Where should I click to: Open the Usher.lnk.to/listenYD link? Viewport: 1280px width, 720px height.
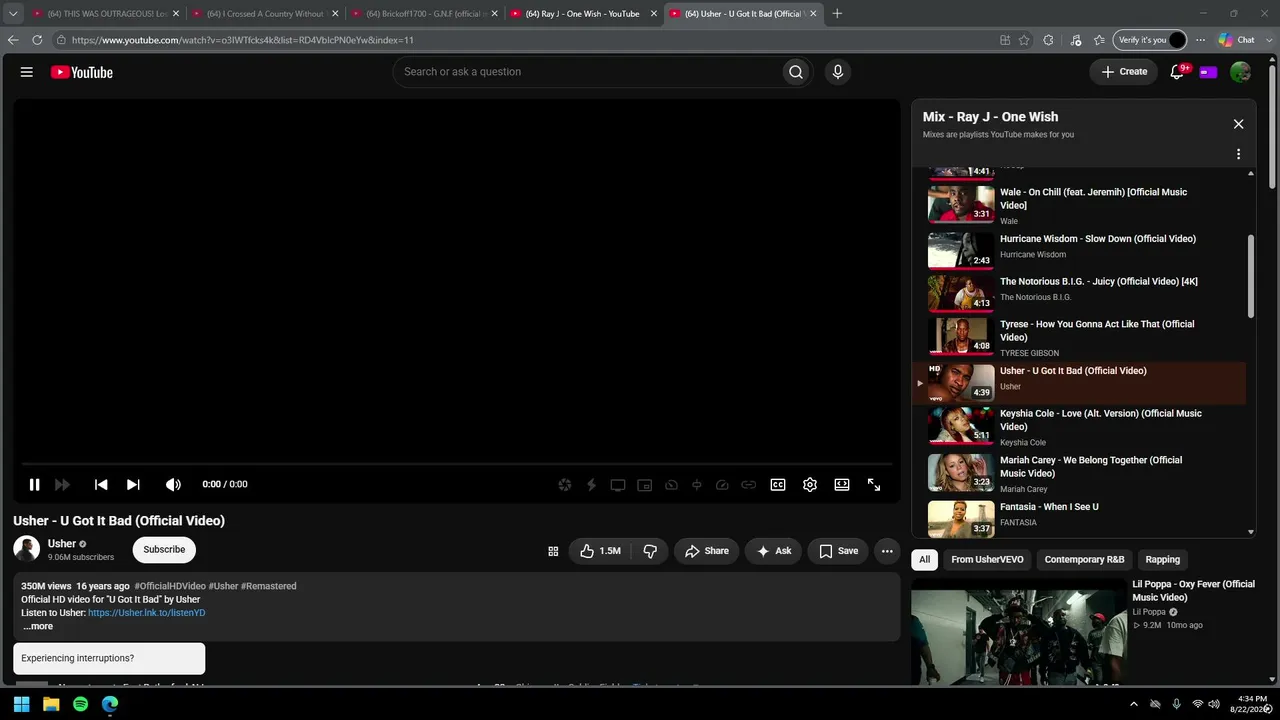point(147,613)
